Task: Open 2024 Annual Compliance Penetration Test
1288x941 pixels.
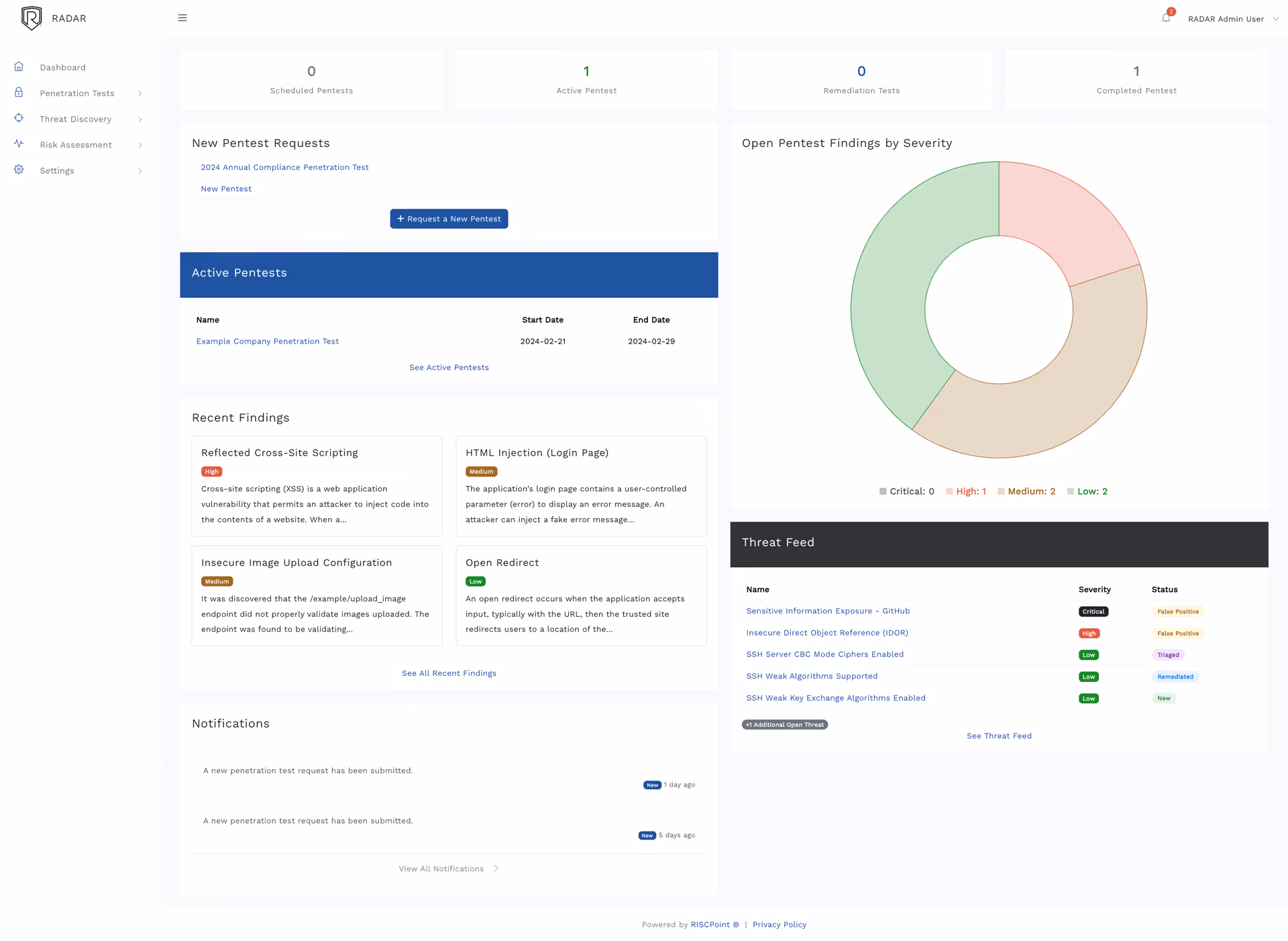Action: point(284,167)
